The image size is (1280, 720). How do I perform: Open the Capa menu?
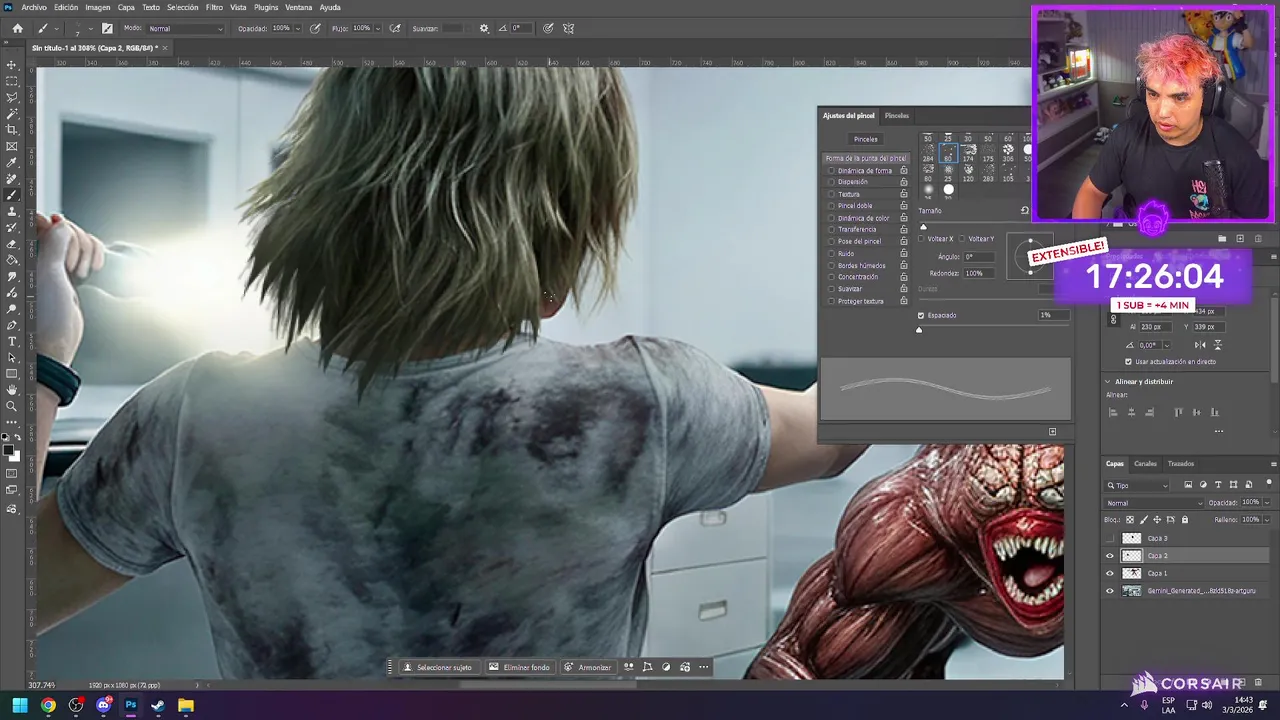(x=126, y=7)
